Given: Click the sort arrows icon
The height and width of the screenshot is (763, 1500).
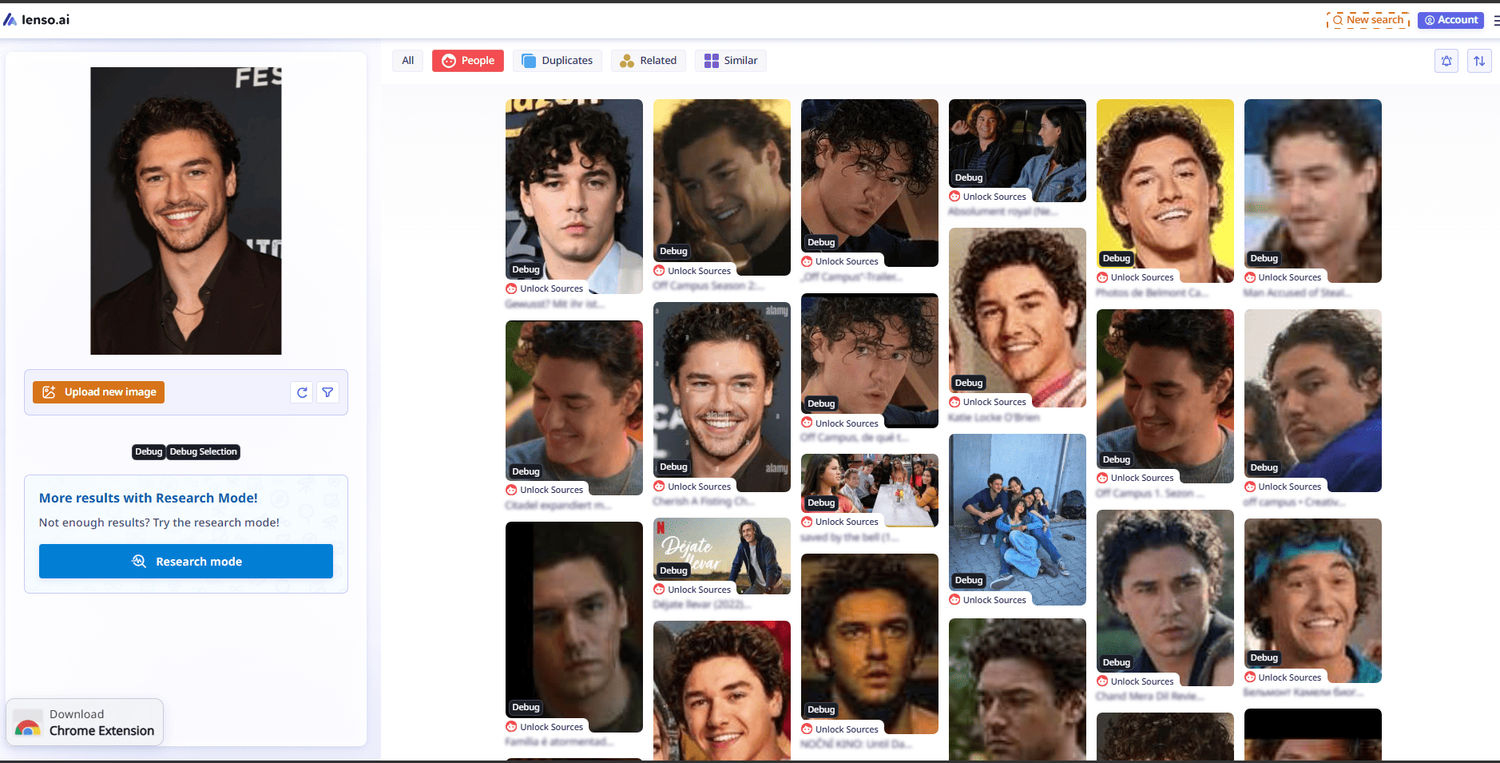Looking at the screenshot, I should [1479, 61].
